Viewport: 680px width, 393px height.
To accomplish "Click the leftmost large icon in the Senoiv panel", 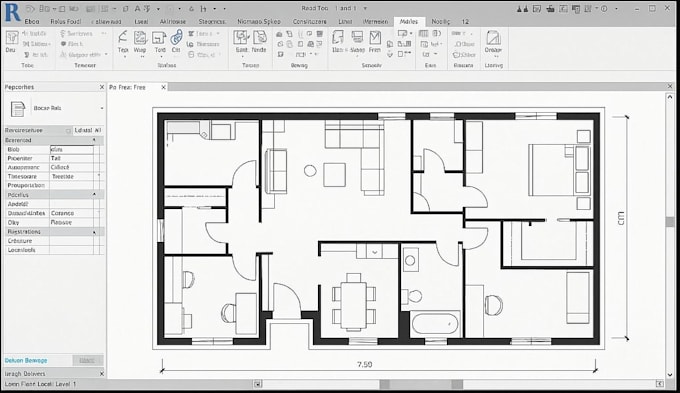I will point(338,38).
